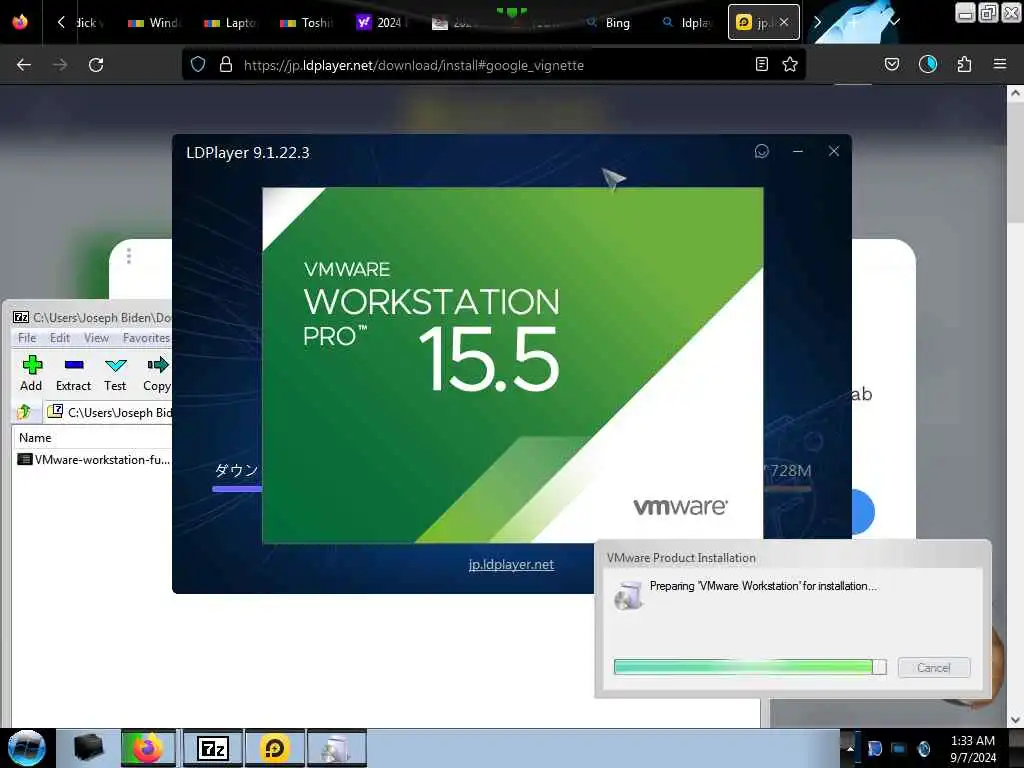Screen dimensions: 1024x768
Task: Select the VMware-workstation-fu... file row
Action: click(93, 460)
